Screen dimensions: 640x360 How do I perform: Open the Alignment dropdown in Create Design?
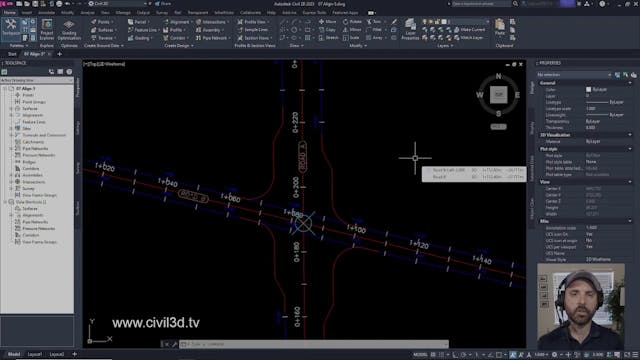point(178,22)
